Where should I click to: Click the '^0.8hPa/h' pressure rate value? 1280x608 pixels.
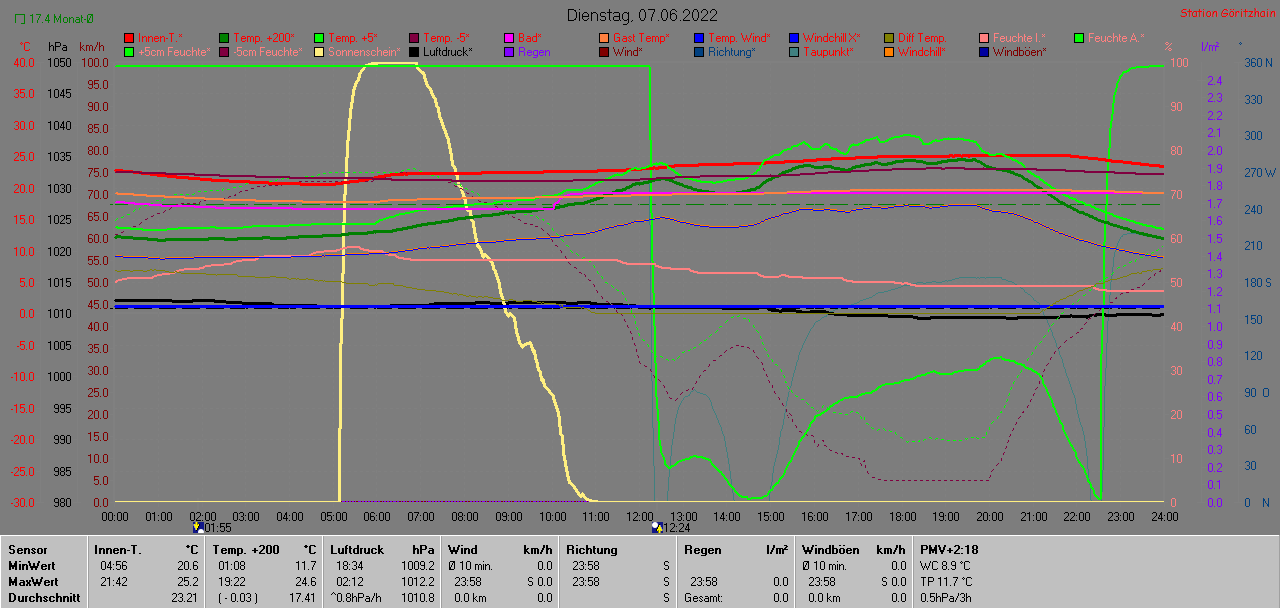358,598
